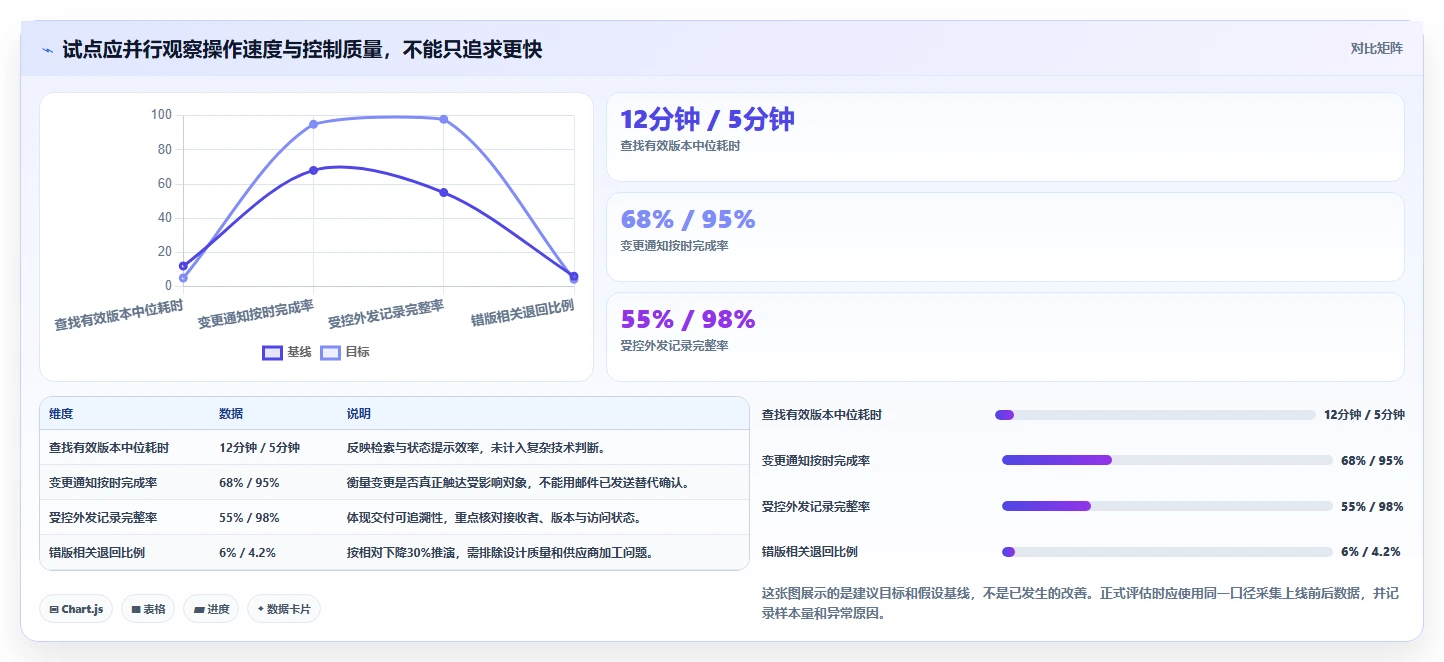Click the 12分钟 / 5分钟 cell in the table

259,448
